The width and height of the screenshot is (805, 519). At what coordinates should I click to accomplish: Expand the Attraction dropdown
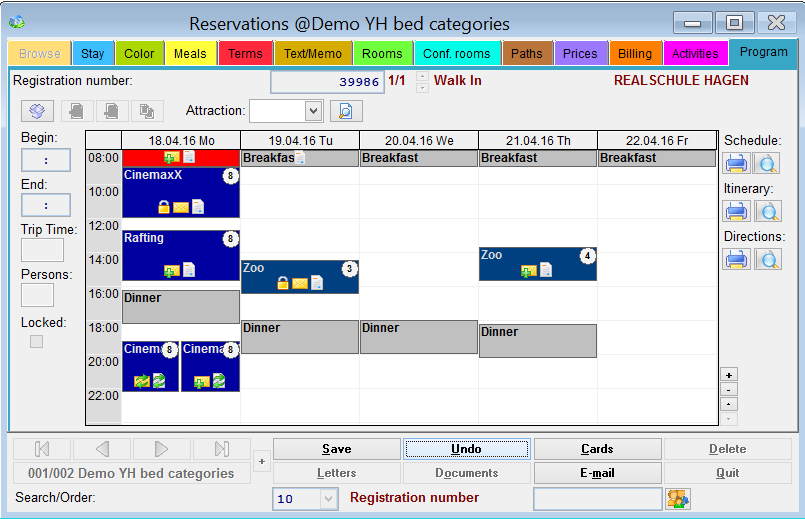point(313,111)
